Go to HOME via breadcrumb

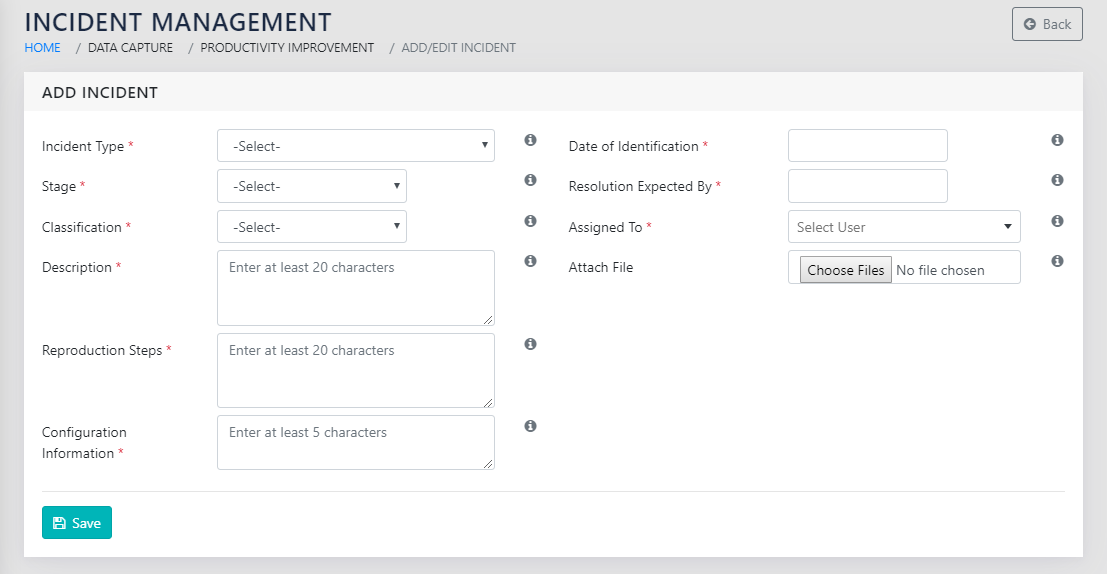(x=42, y=48)
